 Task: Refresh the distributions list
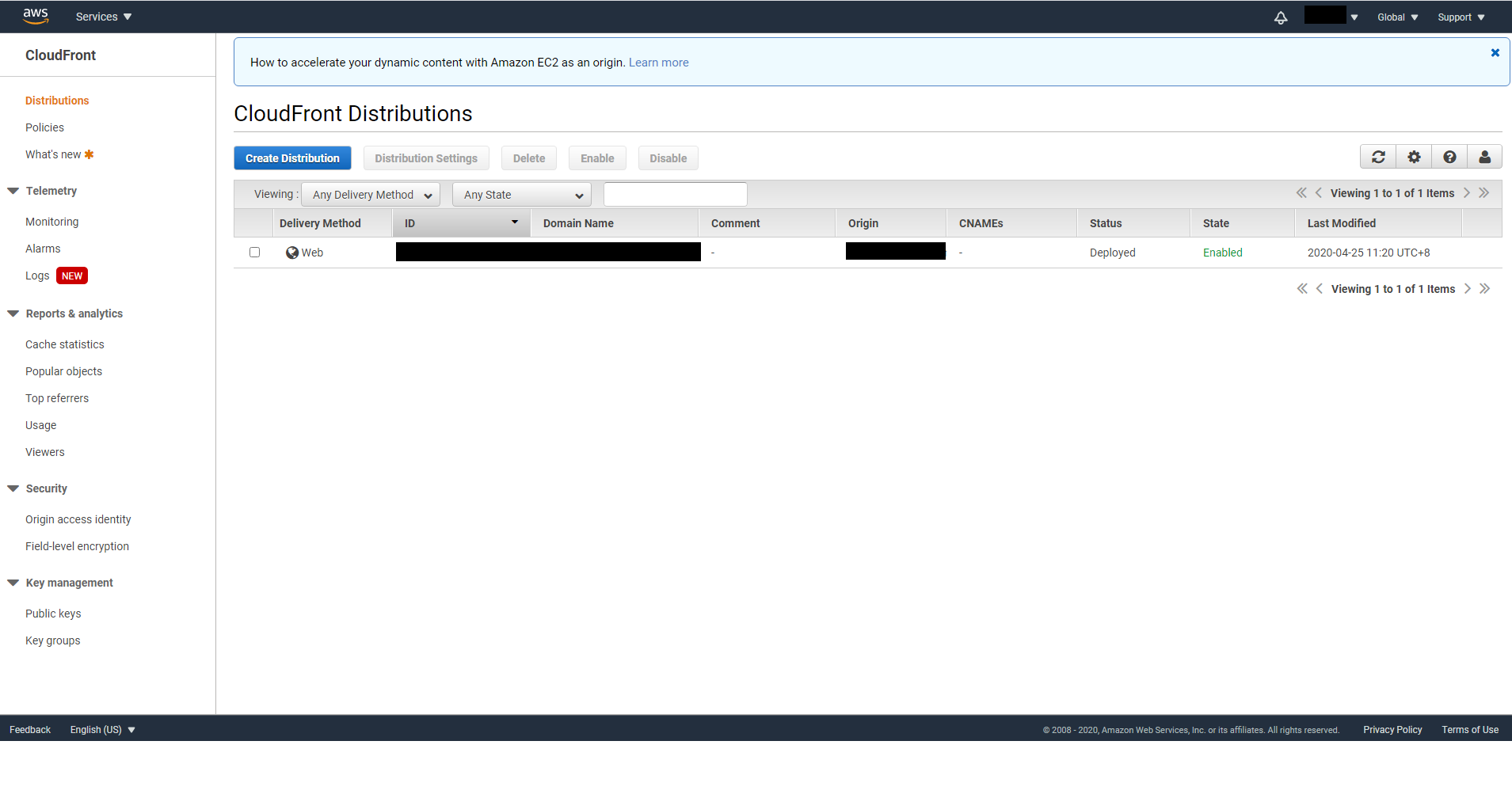pos(1378,157)
